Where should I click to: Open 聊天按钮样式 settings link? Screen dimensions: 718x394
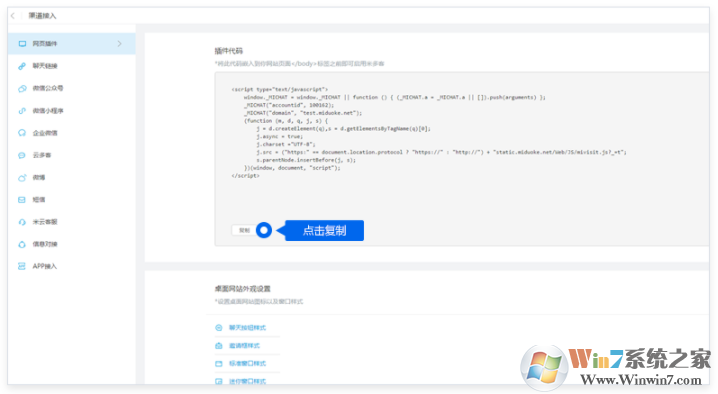click(247, 328)
